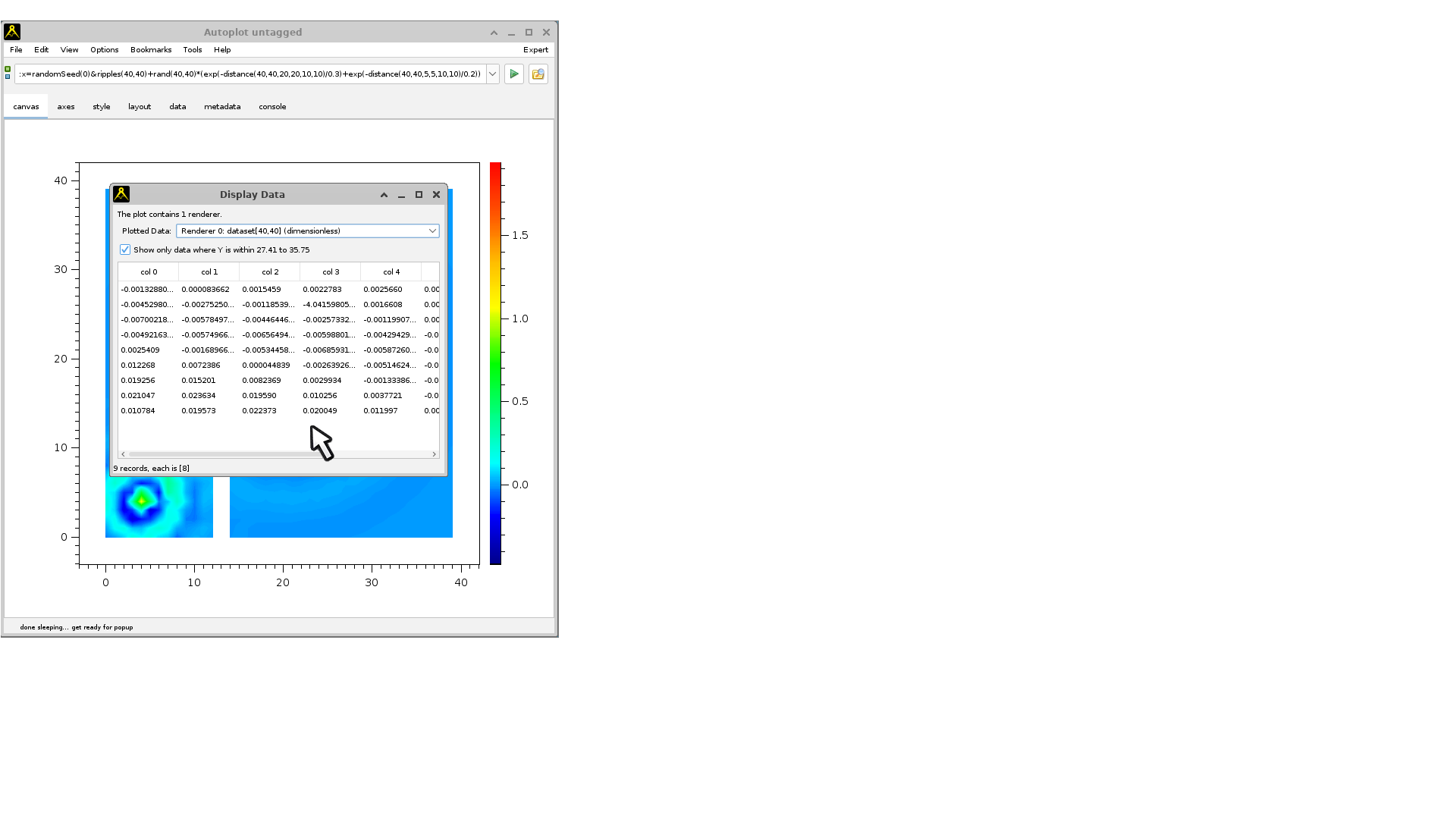Click the Expert mode button
The image size is (1456, 819).
click(x=535, y=50)
